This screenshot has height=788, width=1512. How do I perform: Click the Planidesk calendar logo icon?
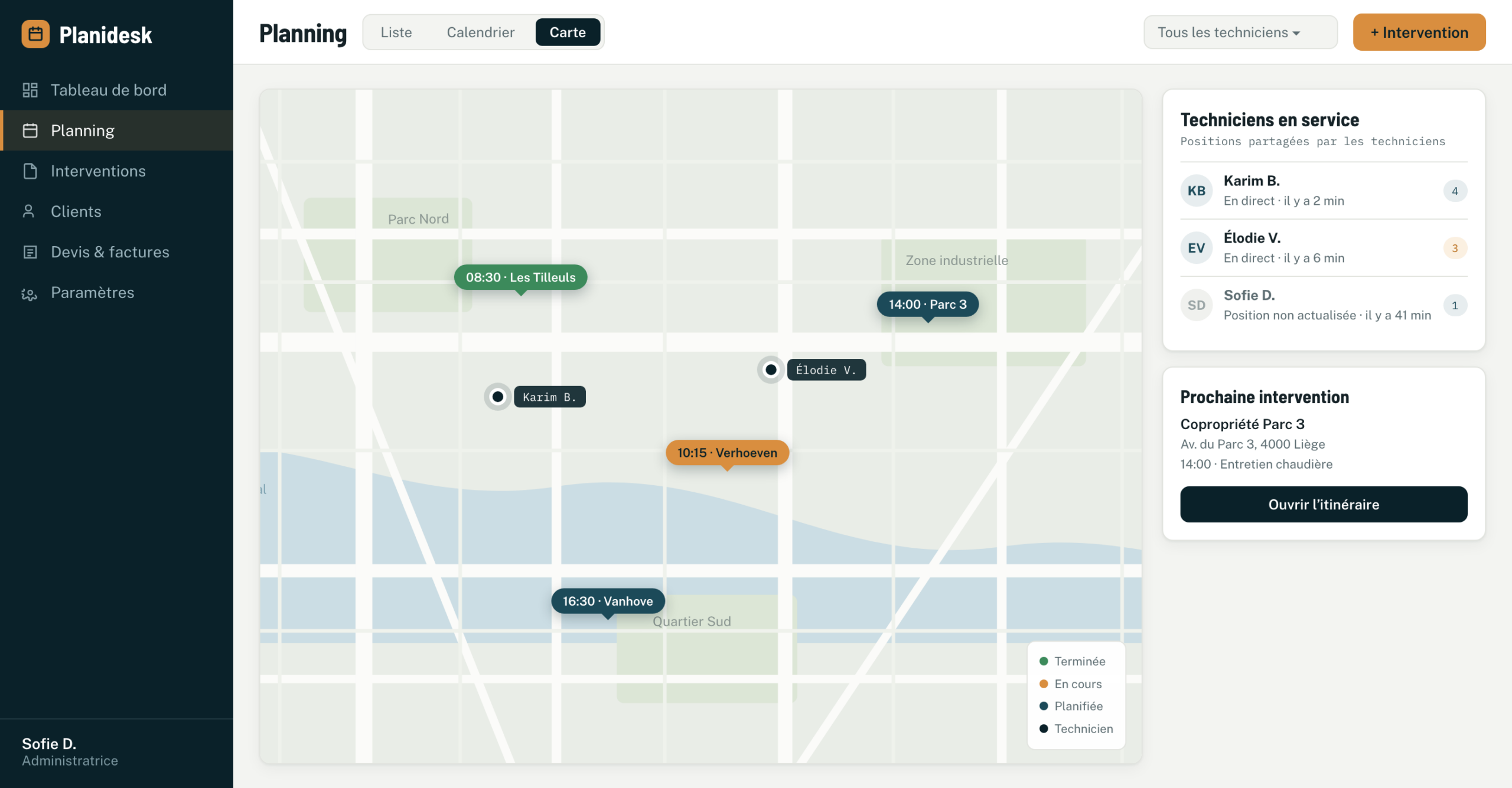coord(35,34)
